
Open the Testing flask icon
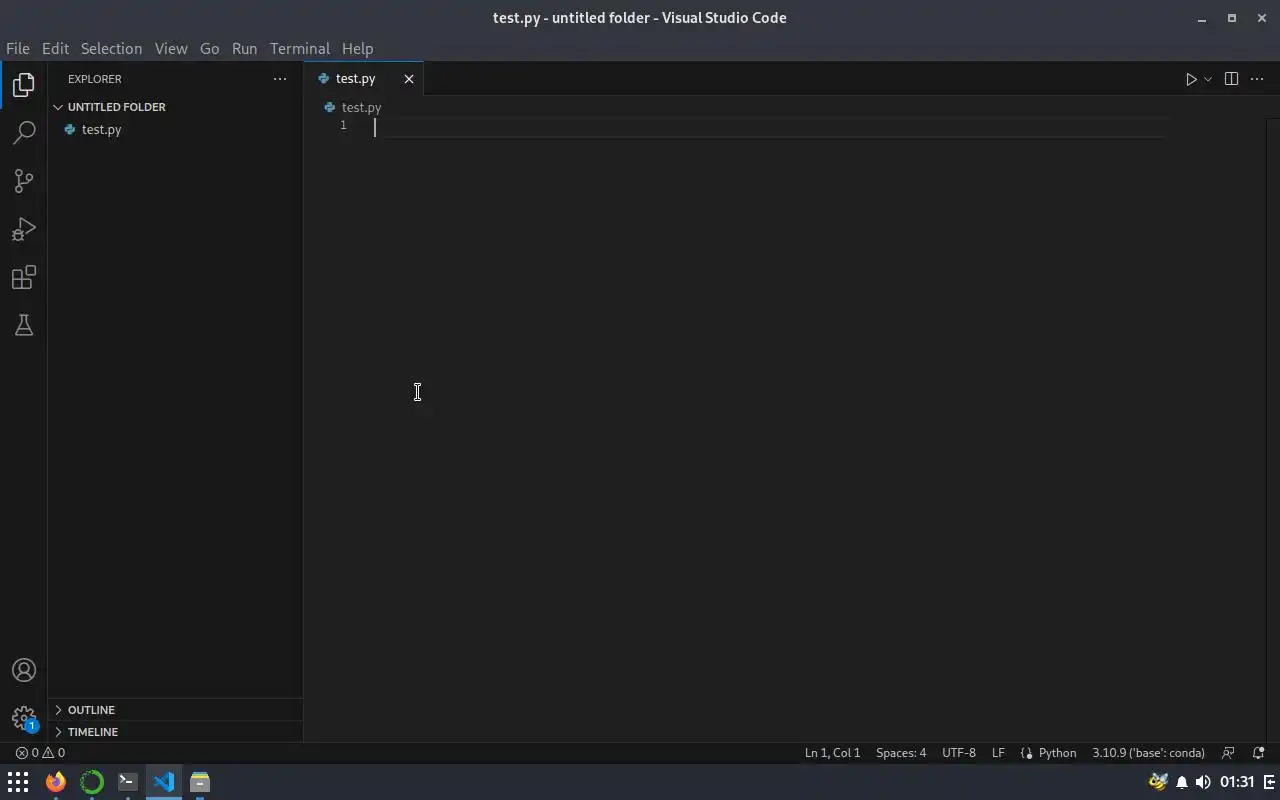point(24,325)
